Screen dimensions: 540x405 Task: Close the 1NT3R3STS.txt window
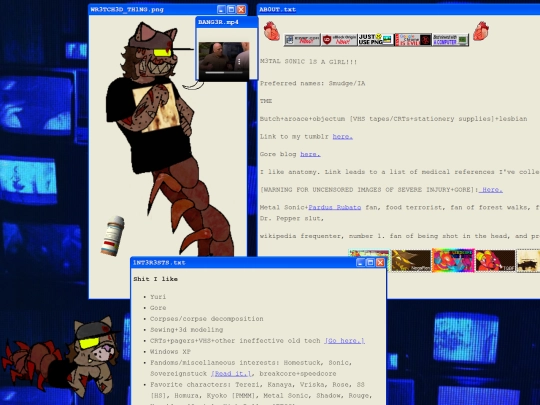(x=381, y=262)
